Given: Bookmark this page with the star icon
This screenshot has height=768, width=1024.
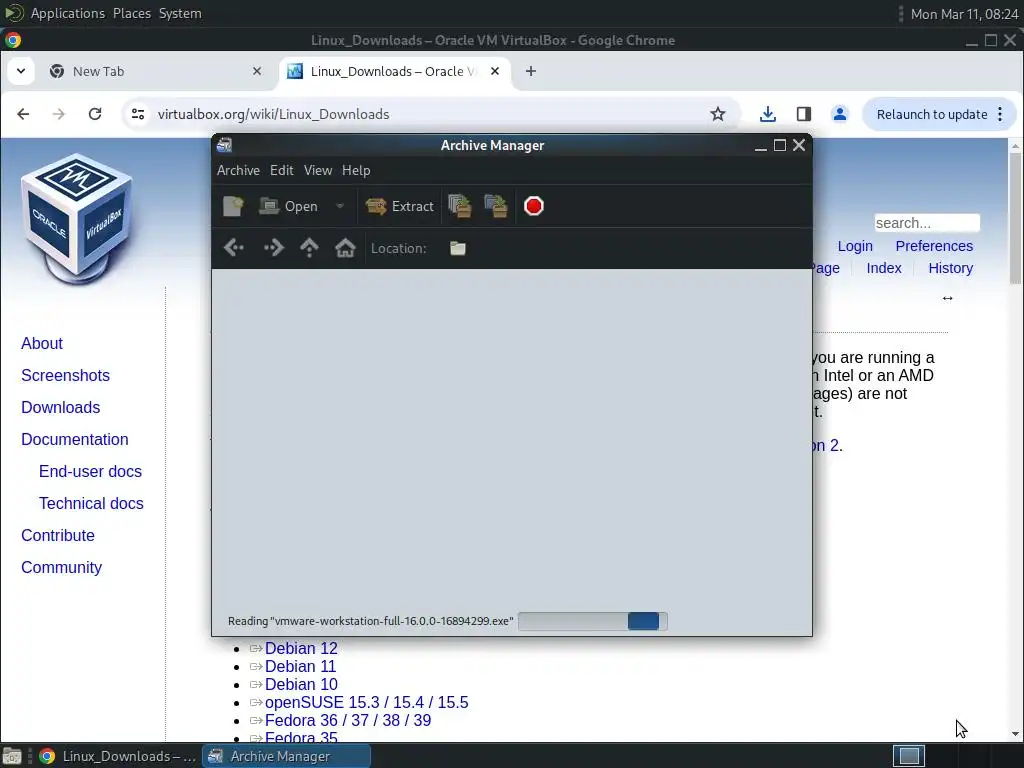Looking at the screenshot, I should (x=718, y=114).
